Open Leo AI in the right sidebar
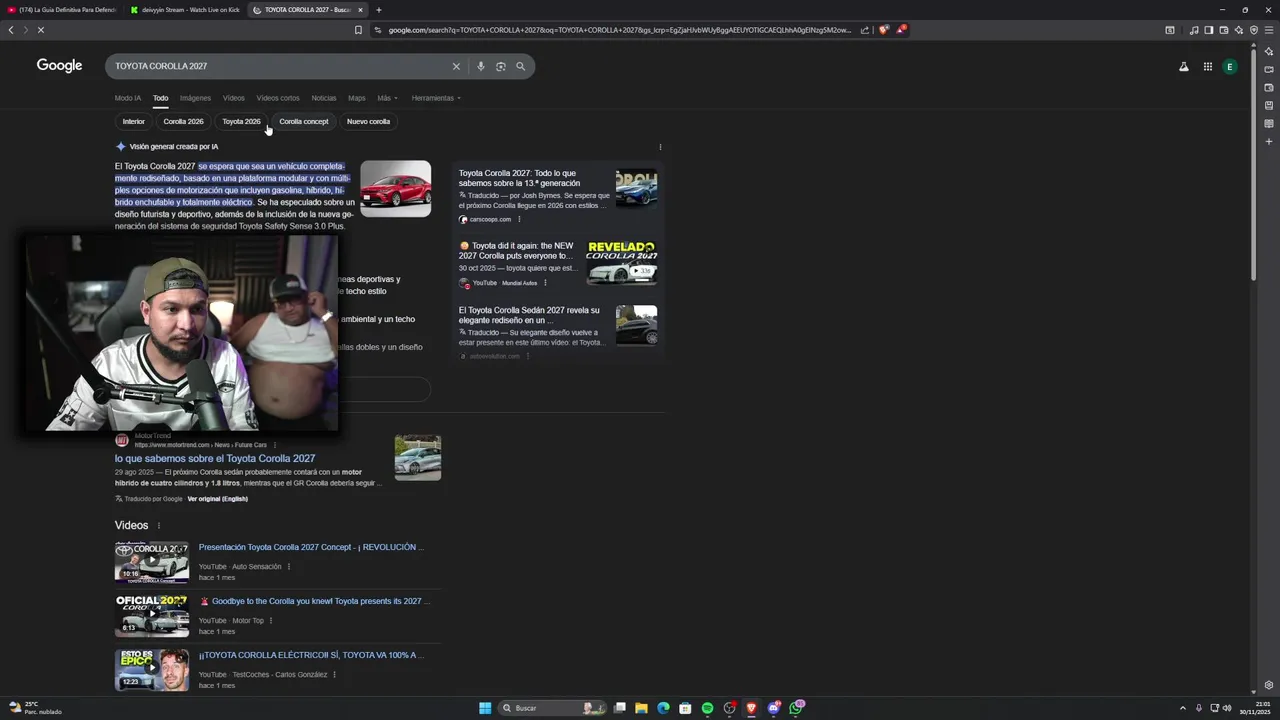 click(1269, 52)
